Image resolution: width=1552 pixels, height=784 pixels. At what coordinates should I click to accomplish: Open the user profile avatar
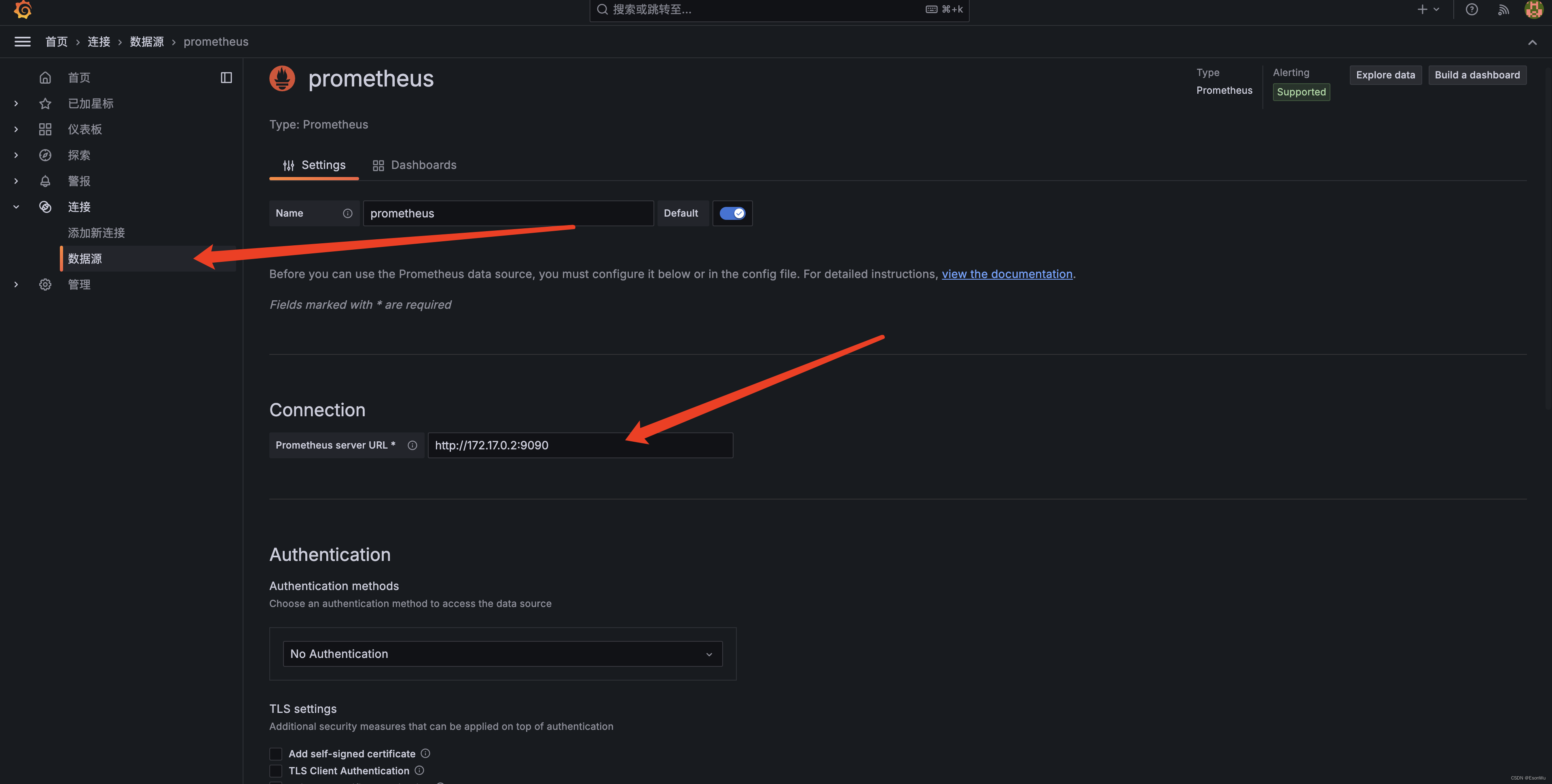pos(1533,10)
